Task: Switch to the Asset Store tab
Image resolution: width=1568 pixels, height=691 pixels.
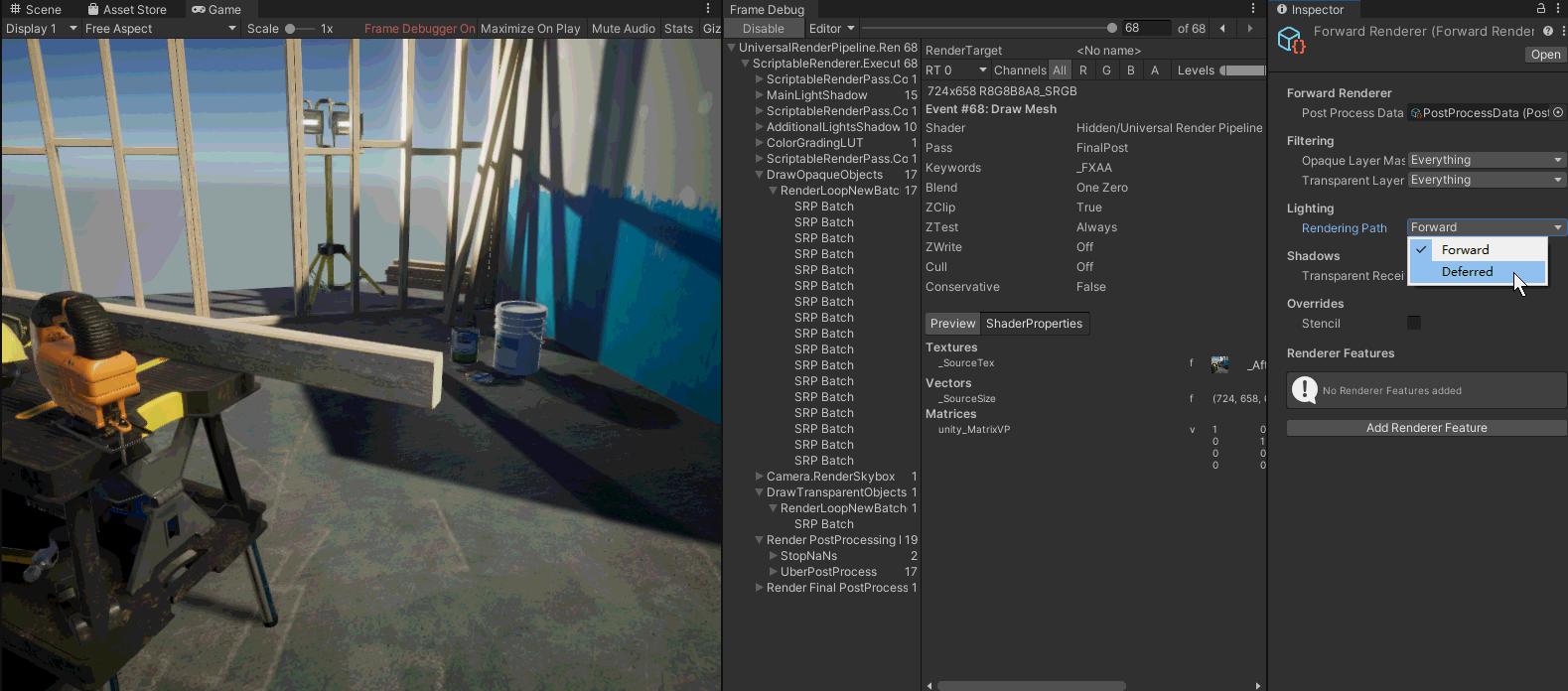Action: point(126,9)
